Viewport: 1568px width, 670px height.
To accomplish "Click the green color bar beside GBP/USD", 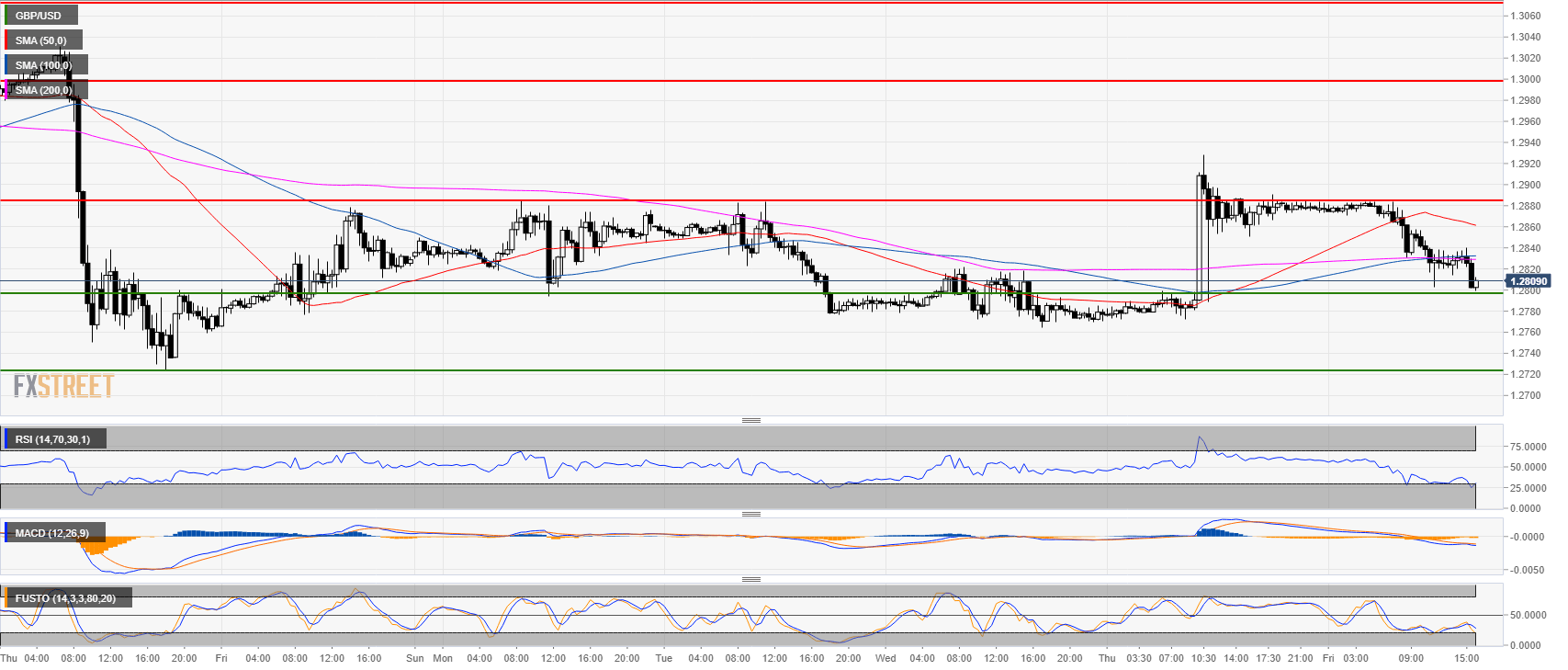I will coord(6,16).
